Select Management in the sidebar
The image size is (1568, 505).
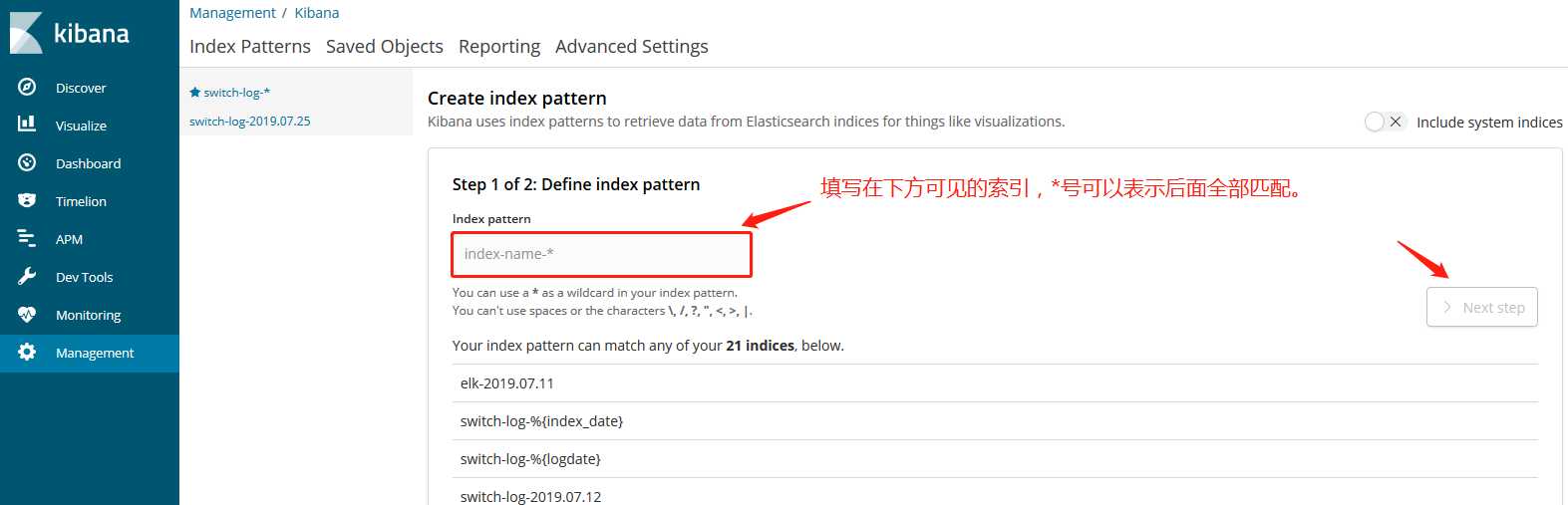(x=90, y=353)
